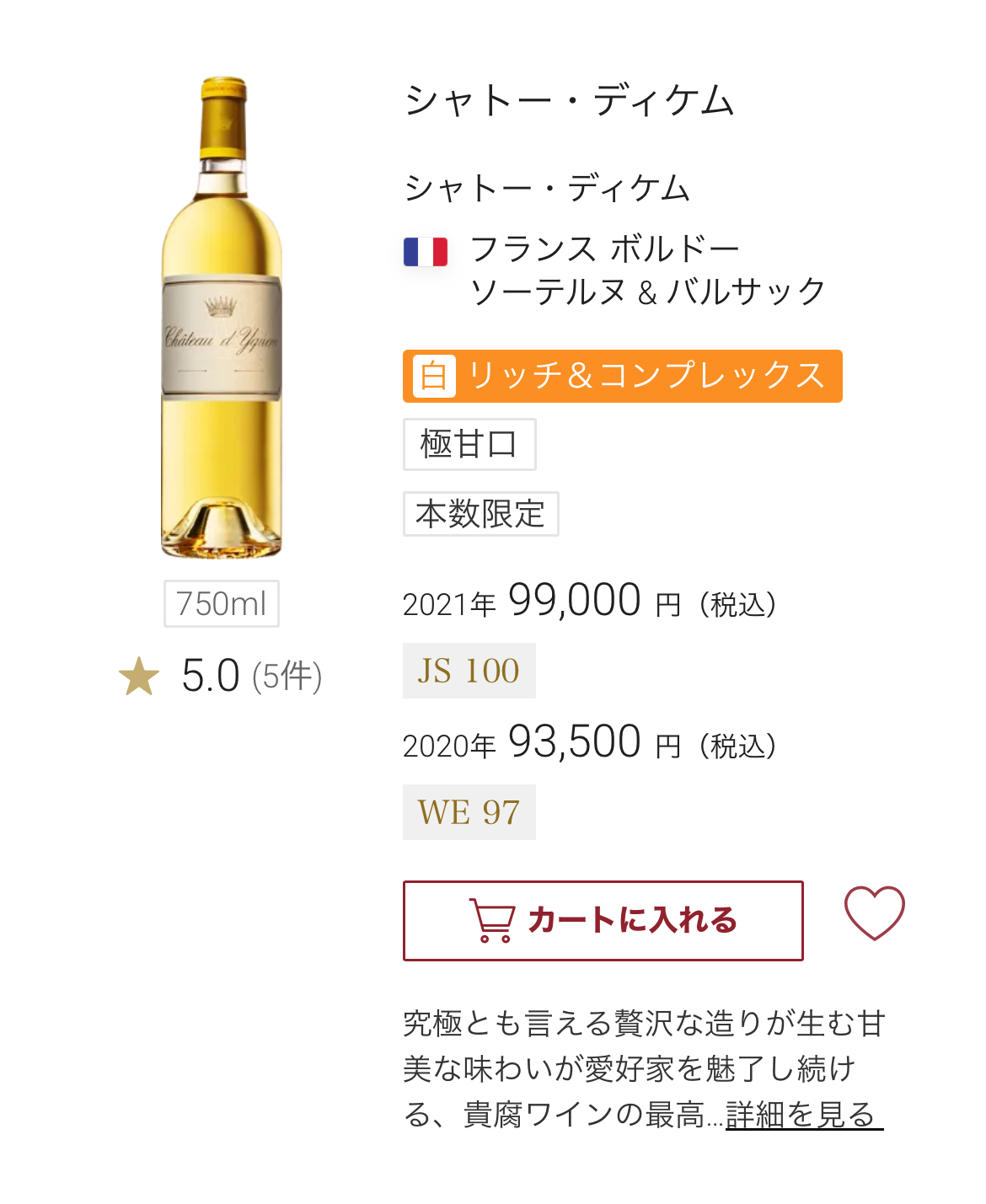Screen dimensions: 986x1204
Task: Click the gold star rating icon
Action: point(139,677)
